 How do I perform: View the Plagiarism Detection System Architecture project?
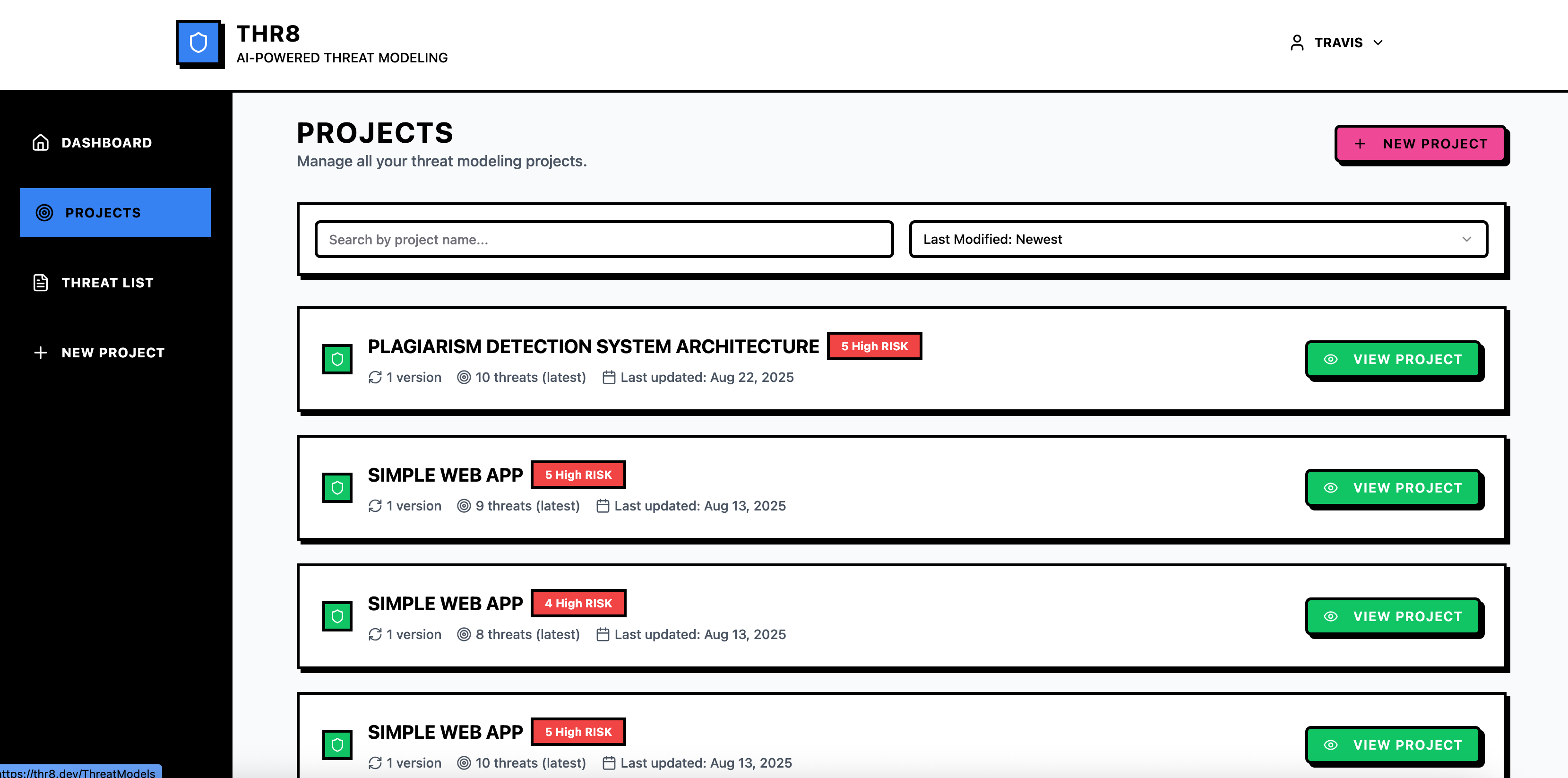[1393, 359]
